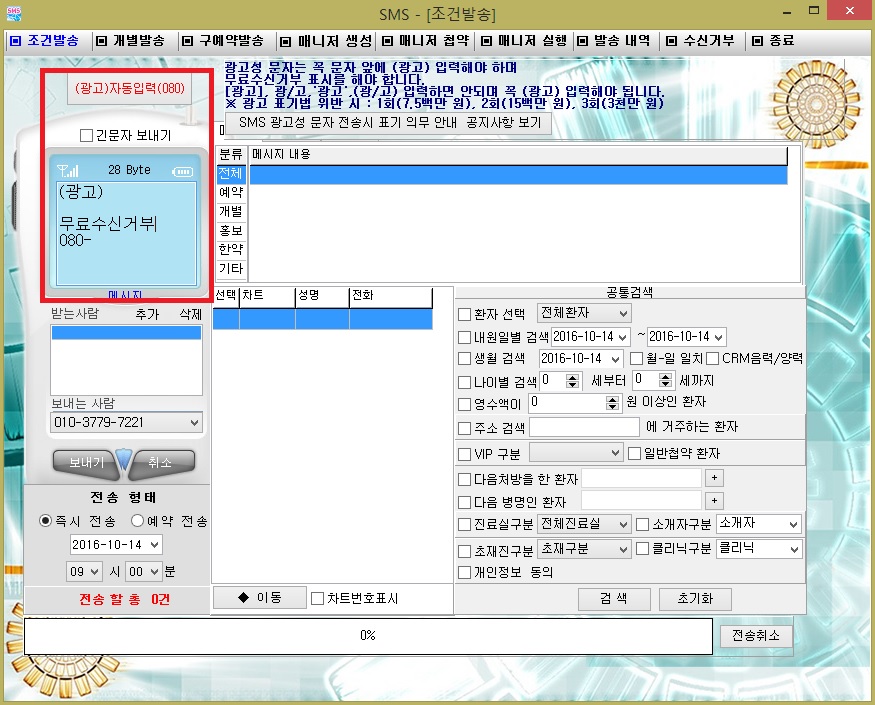Click the 검 색 search button
The height and width of the screenshot is (705, 875).
pos(613,599)
